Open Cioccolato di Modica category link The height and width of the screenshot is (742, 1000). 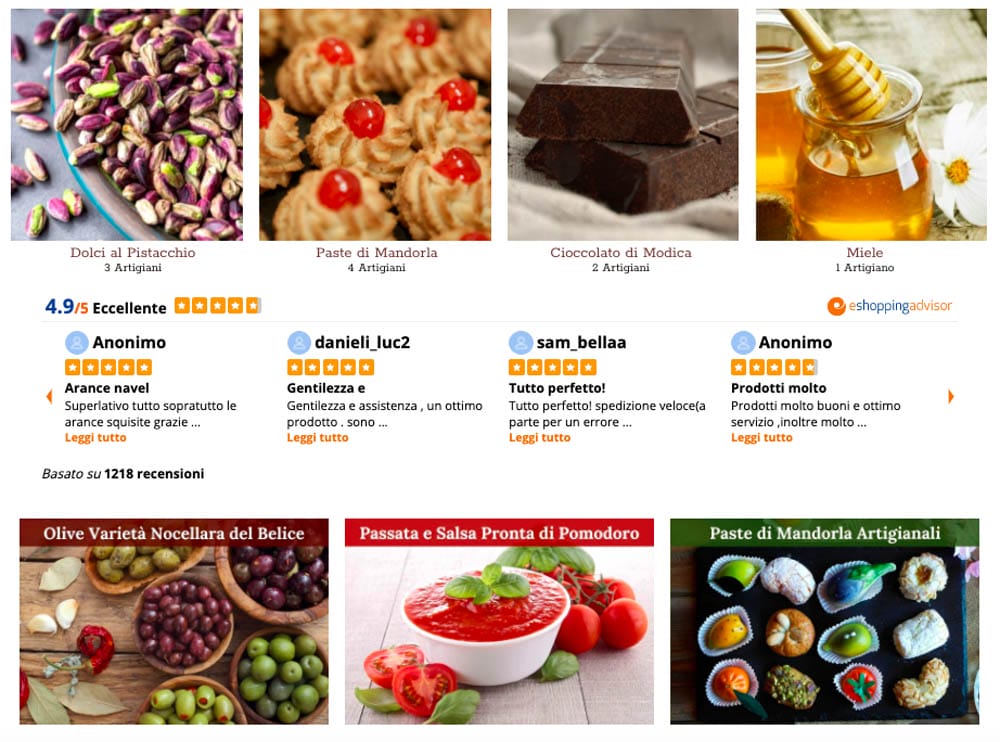pyautogui.click(x=621, y=253)
